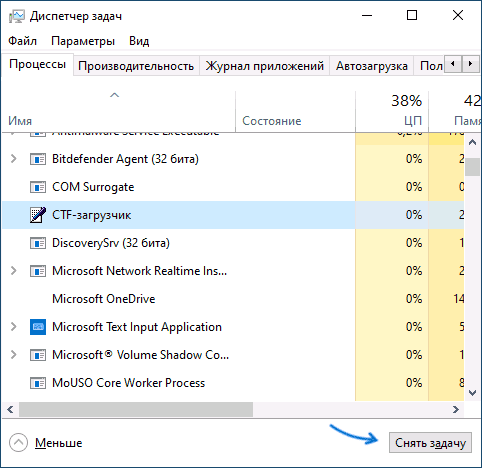The height and width of the screenshot is (468, 482).
Task: Select Microsoft Text Input Application text
Action: click(137, 327)
